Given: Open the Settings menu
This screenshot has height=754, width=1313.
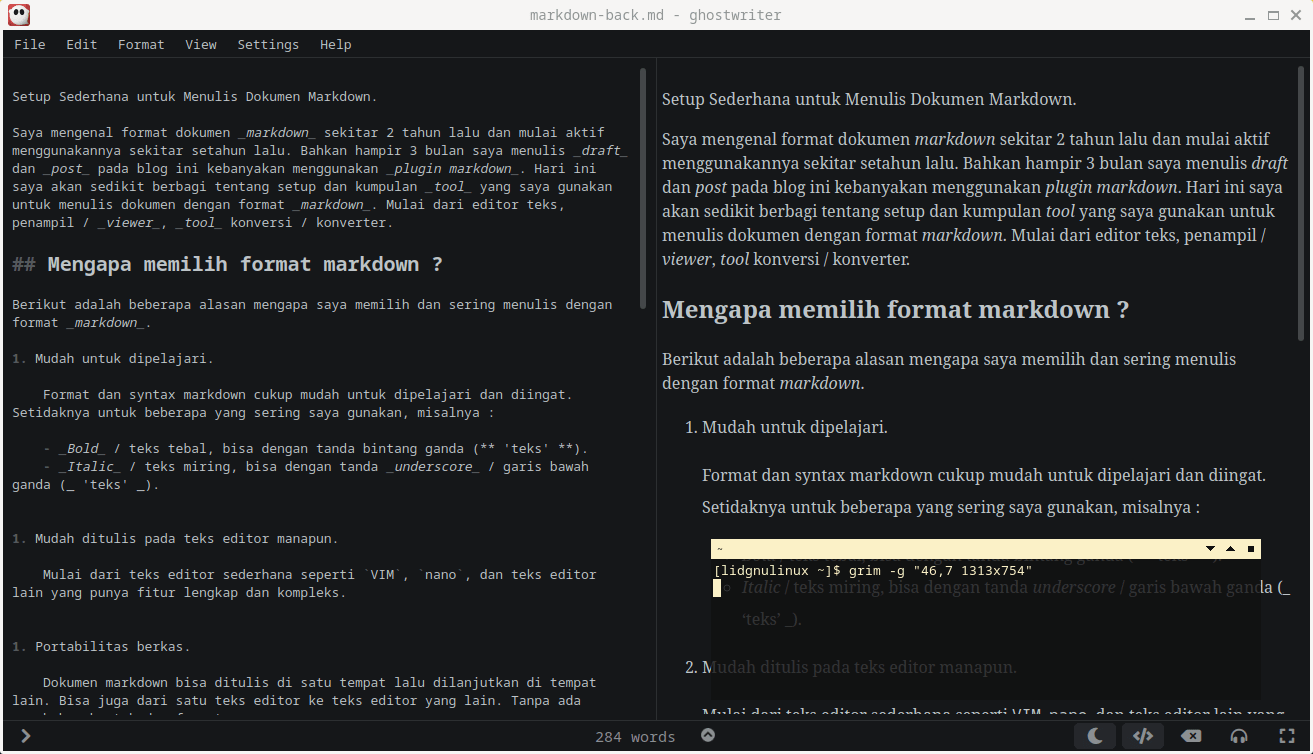Looking at the screenshot, I should tap(268, 44).
